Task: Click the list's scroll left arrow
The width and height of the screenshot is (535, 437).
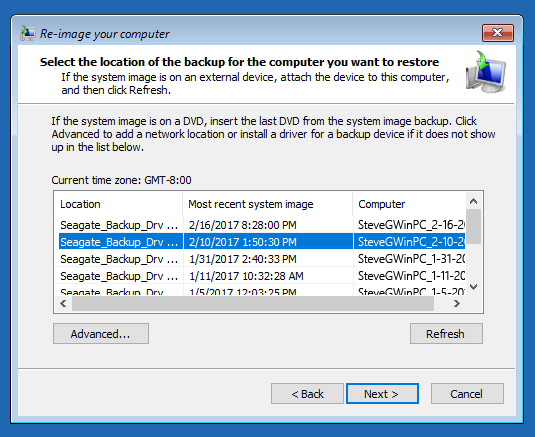Action: pos(63,303)
